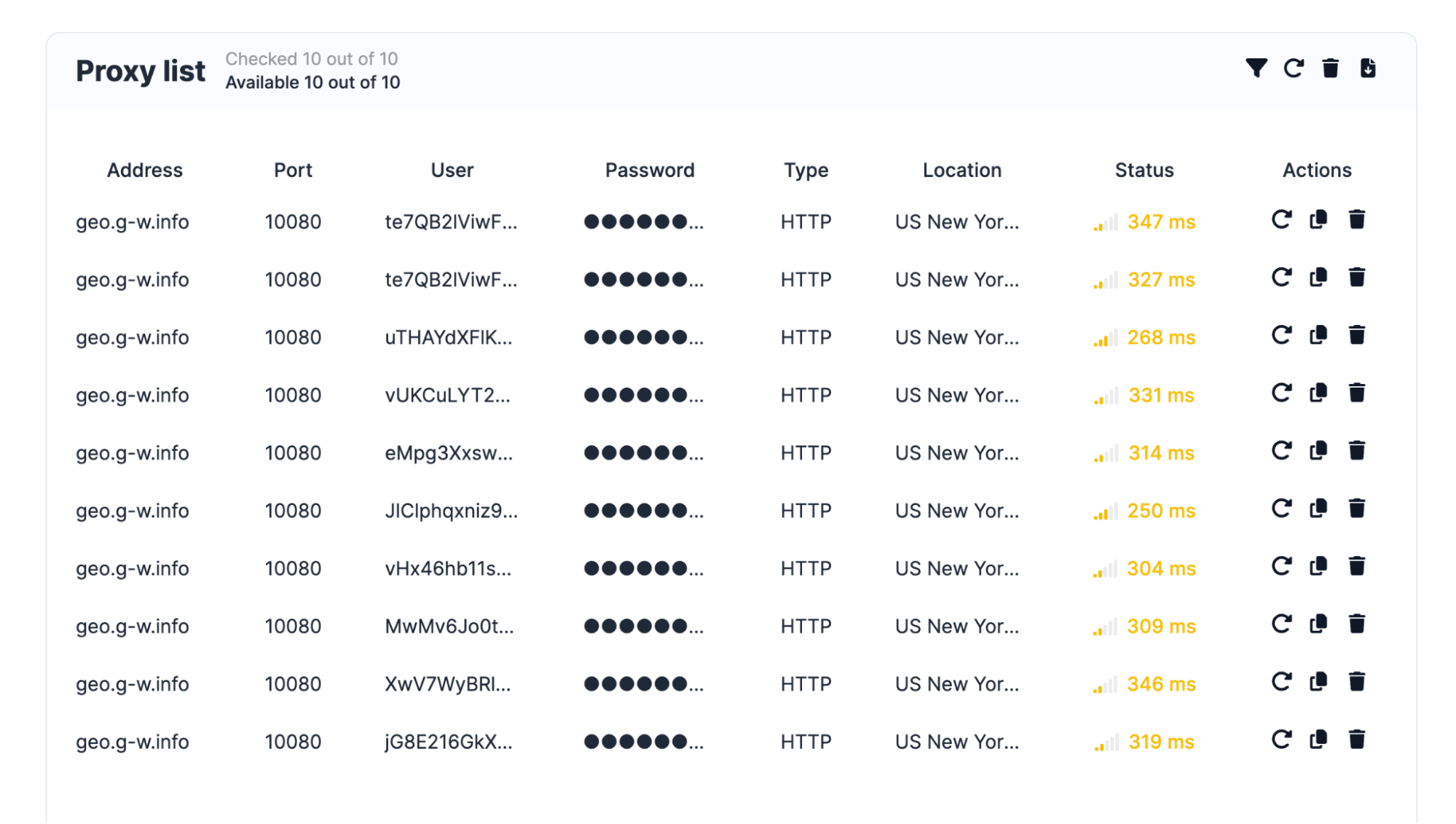Copy the XwV7WyBRl proxy row
This screenshot has height=824, width=1456.
point(1318,682)
